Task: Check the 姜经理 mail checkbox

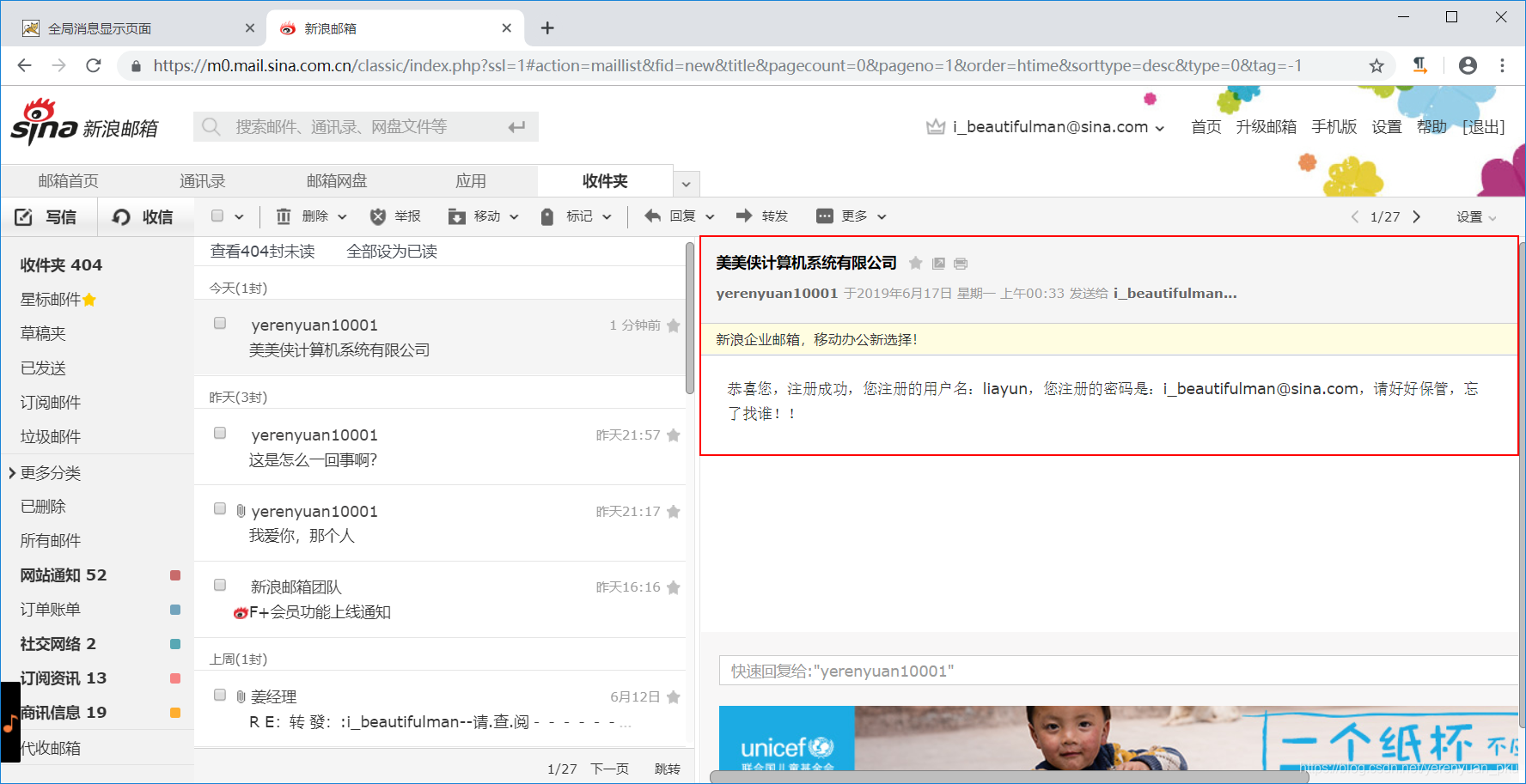Action: click(x=220, y=695)
